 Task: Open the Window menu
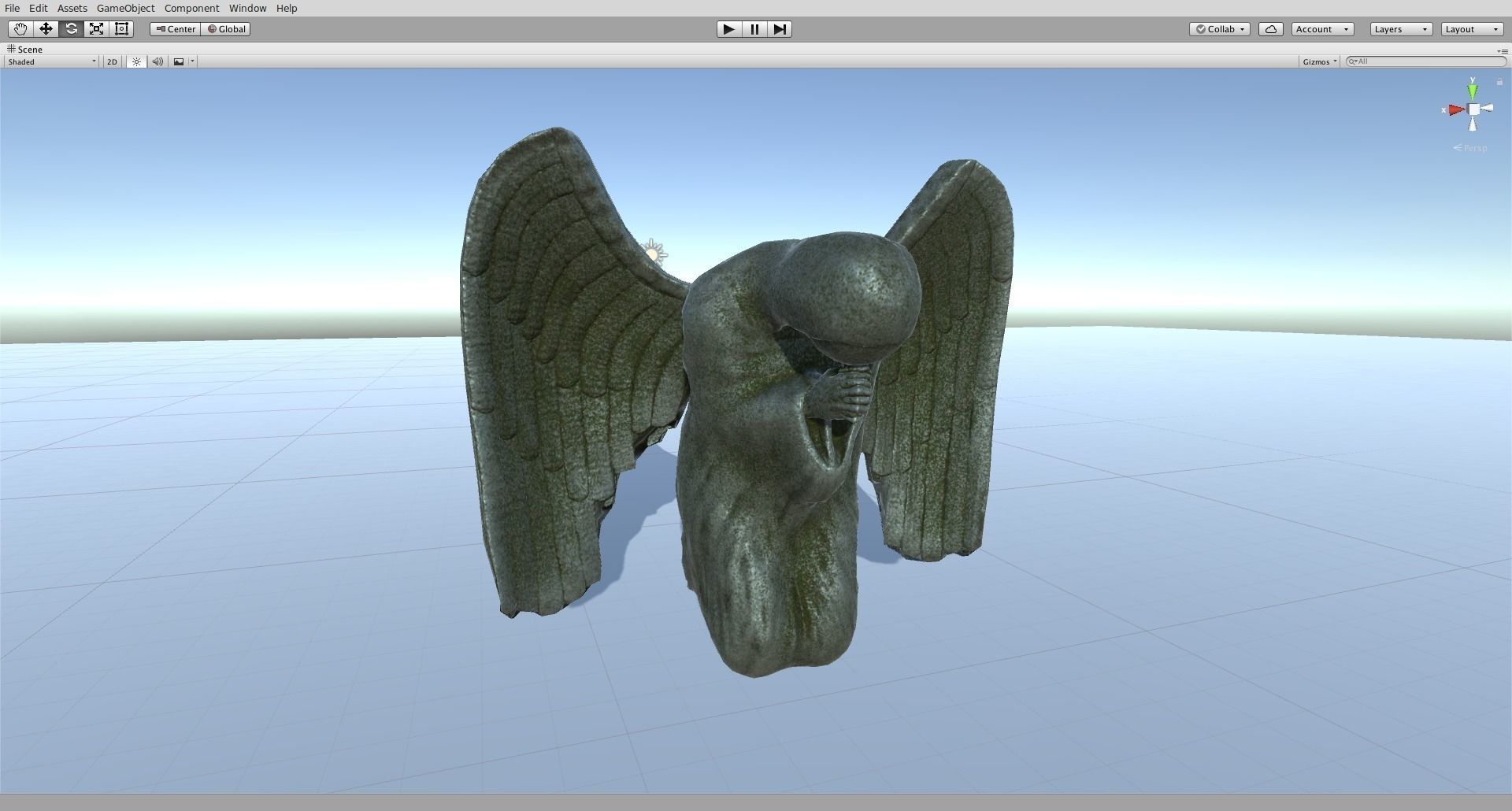247,8
